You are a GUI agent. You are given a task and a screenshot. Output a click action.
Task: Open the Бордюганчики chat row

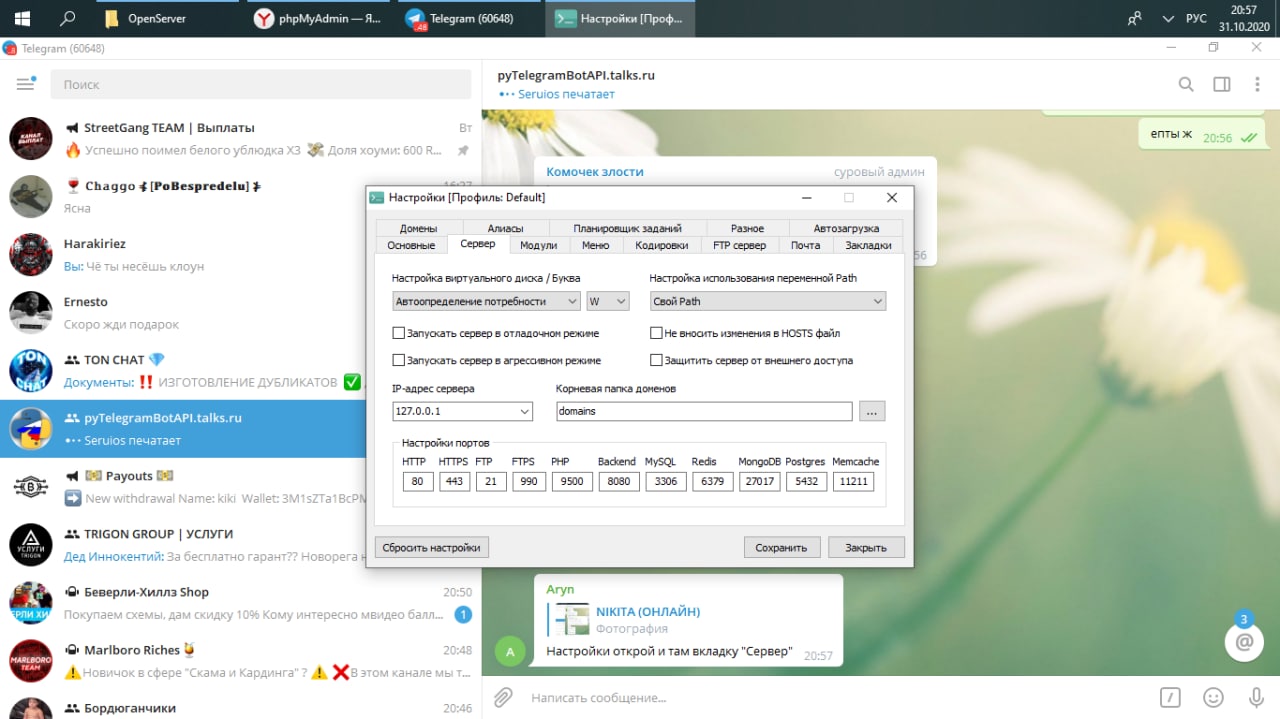tap(240, 705)
